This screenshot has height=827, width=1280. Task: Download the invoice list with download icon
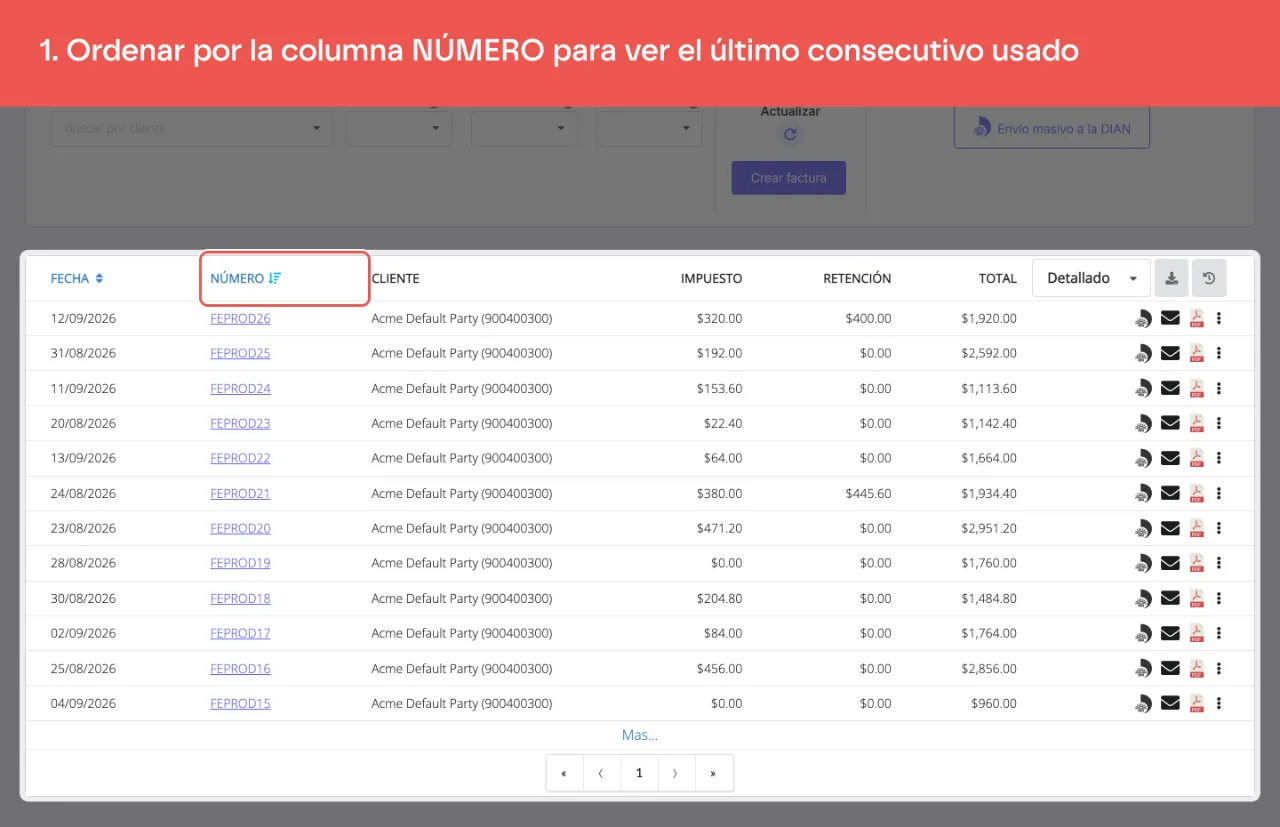[x=1171, y=278]
